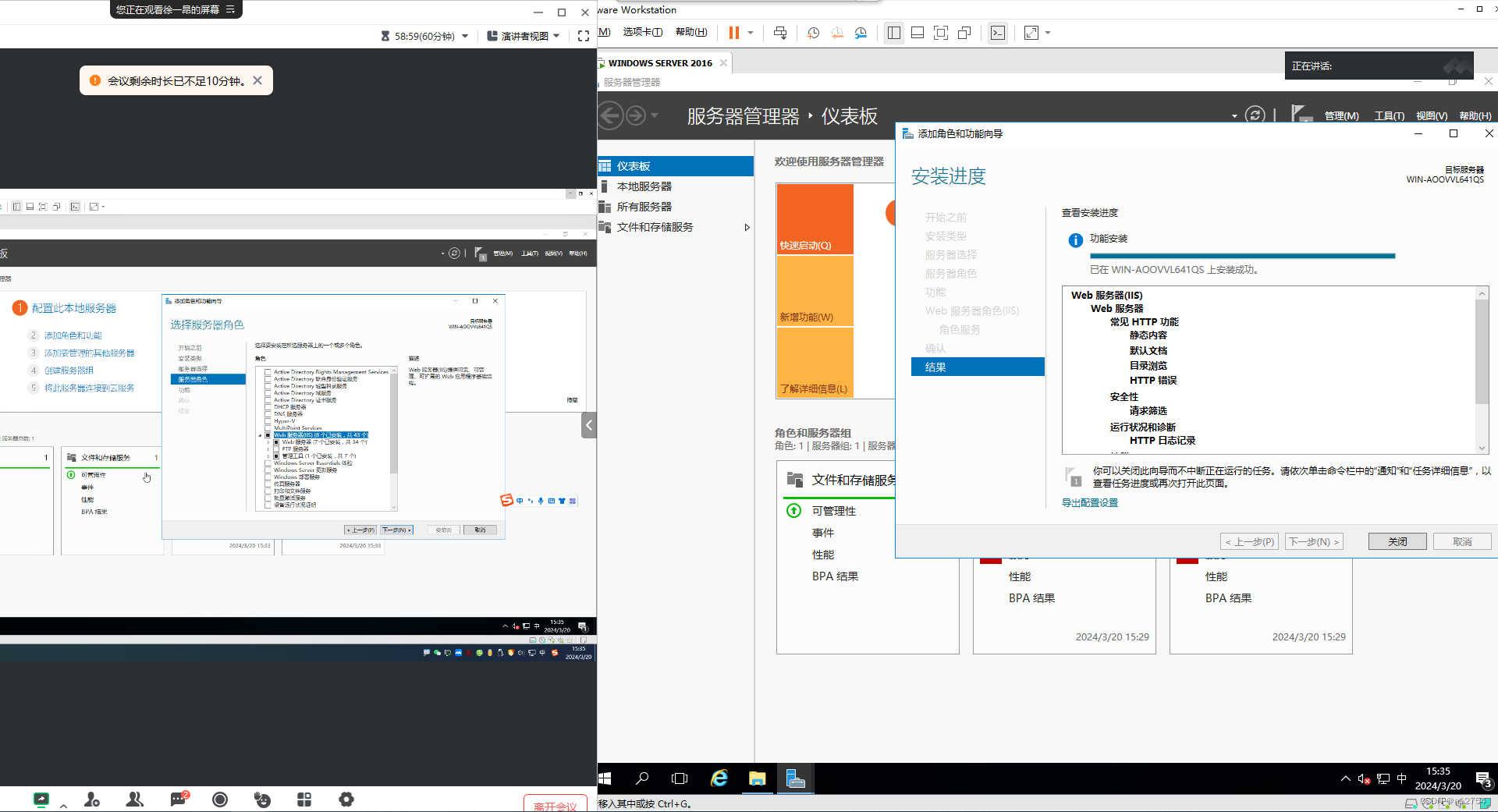Open Task View on the VM taskbar
Viewport: 1498px width, 812px height.
click(x=680, y=778)
